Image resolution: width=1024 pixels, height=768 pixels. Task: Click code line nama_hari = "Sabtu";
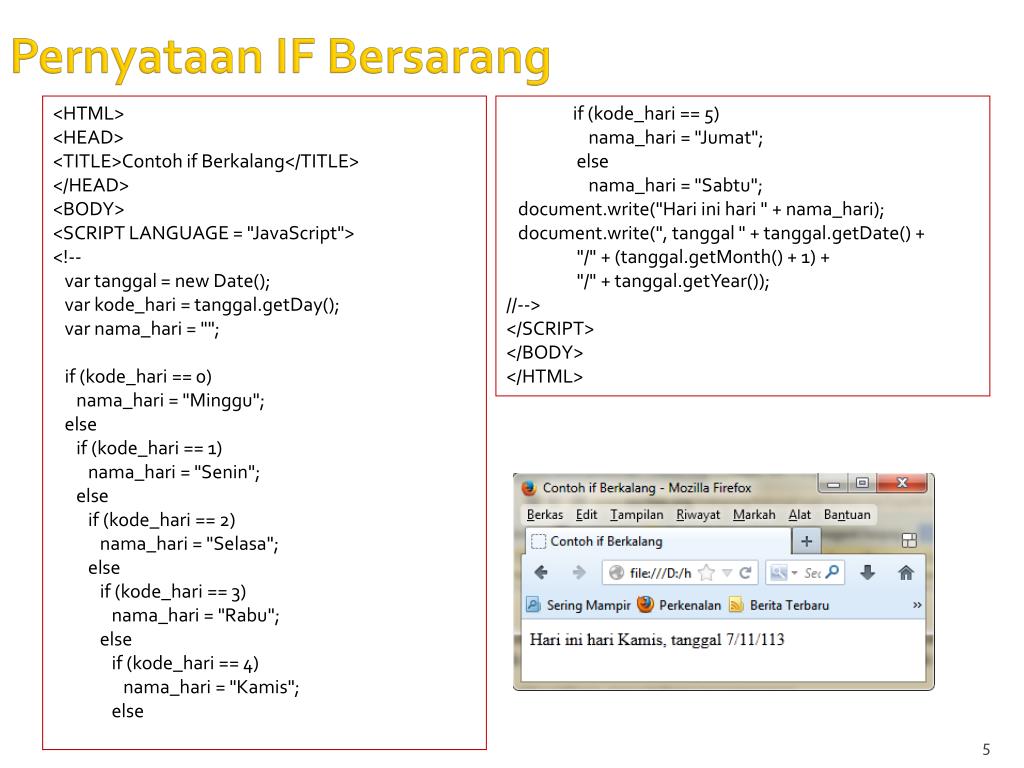point(675,185)
